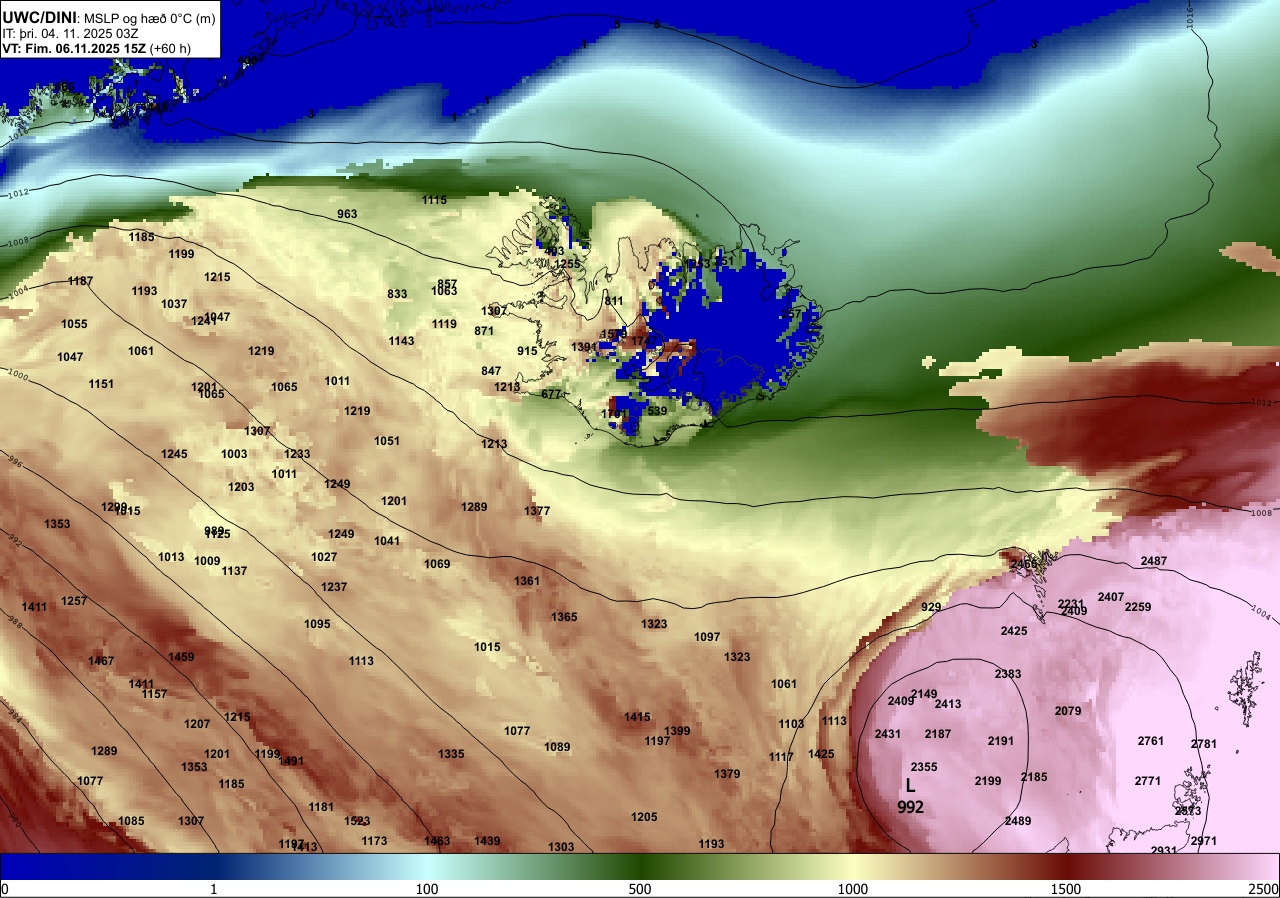1280x898 pixels.
Task: Click the 2259 height value
Action: (x=1137, y=607)
